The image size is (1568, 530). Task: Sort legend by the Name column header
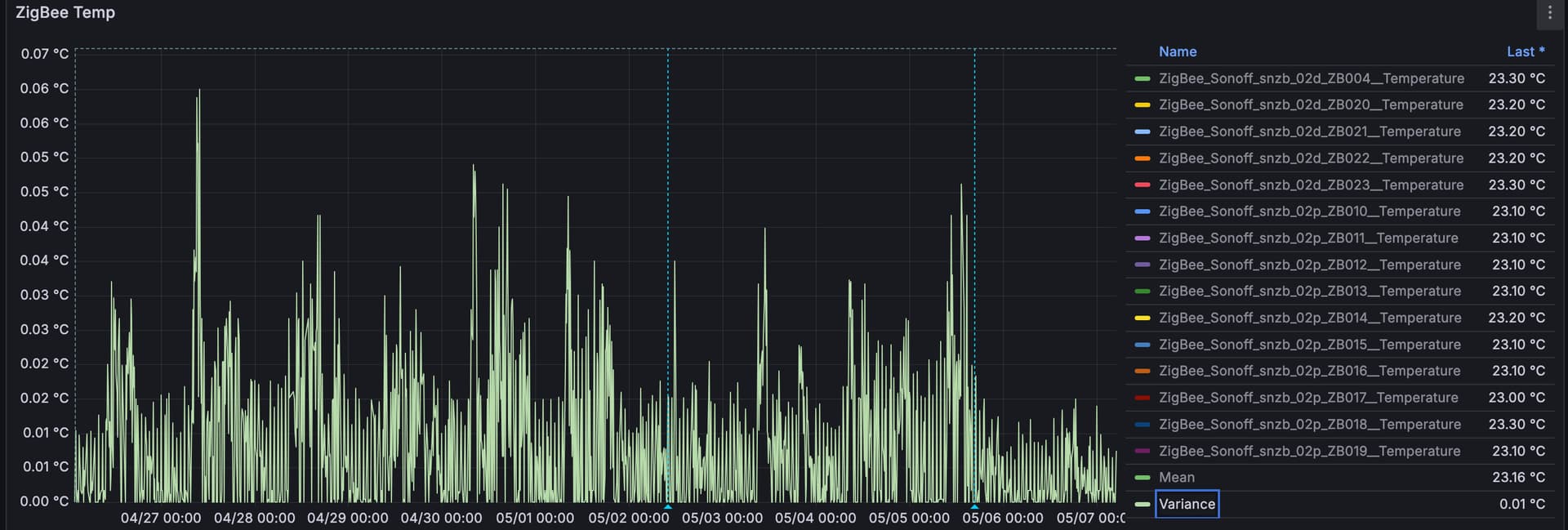click(x=1177, y=51)
